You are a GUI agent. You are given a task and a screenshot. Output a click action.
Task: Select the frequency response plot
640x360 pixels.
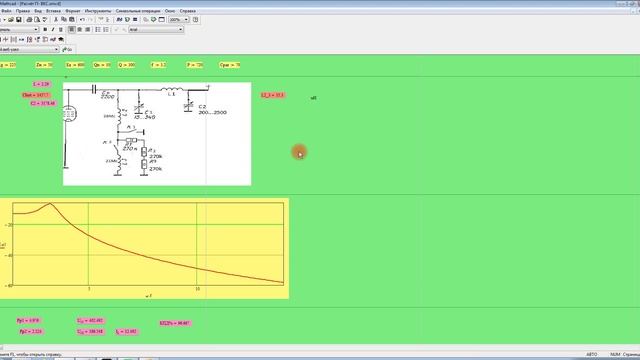click(144, 249)
